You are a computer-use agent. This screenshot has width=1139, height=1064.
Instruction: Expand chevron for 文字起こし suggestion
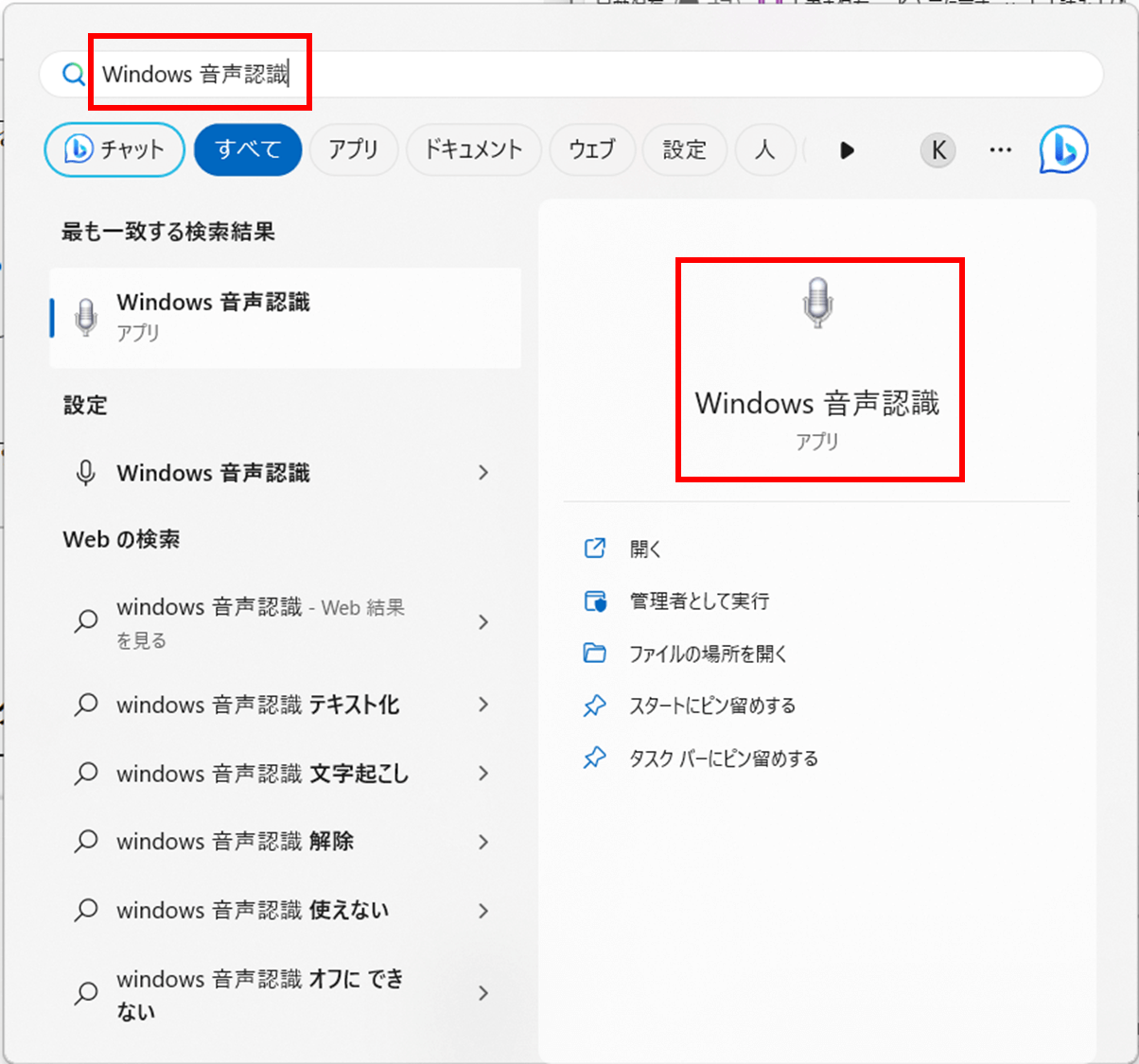tap(483, 773)
